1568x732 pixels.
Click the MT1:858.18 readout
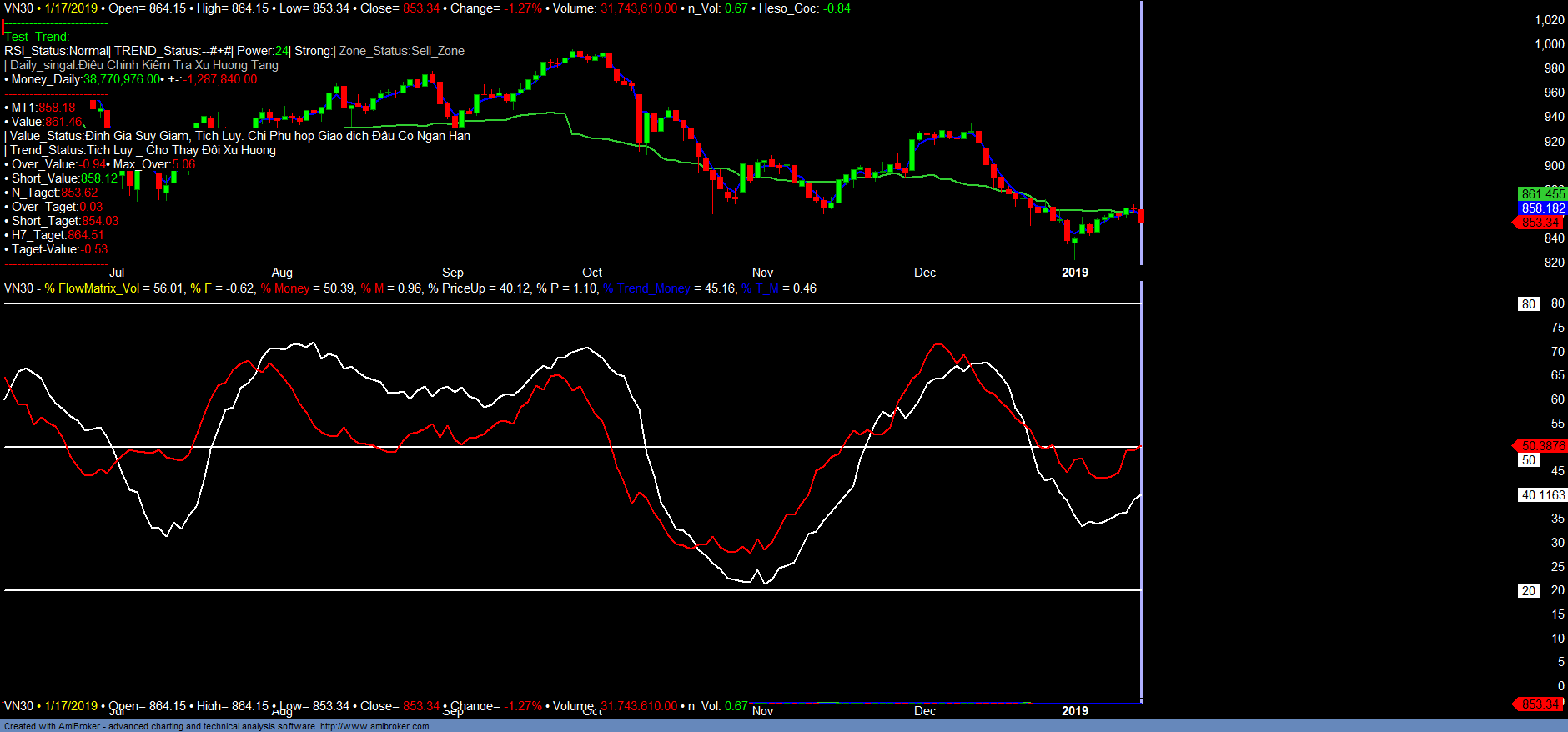(x=43, y=108)
